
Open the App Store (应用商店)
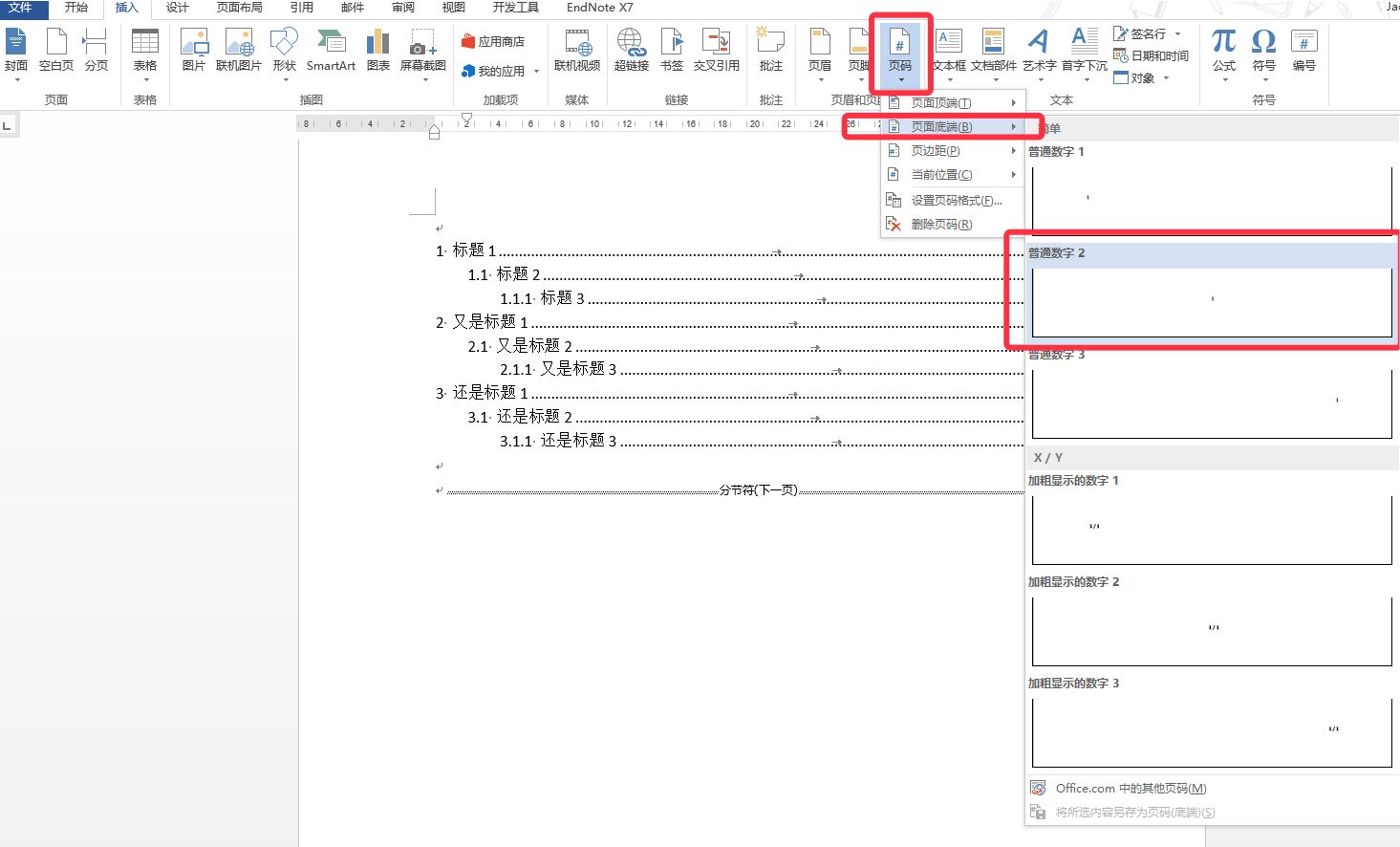493,42
